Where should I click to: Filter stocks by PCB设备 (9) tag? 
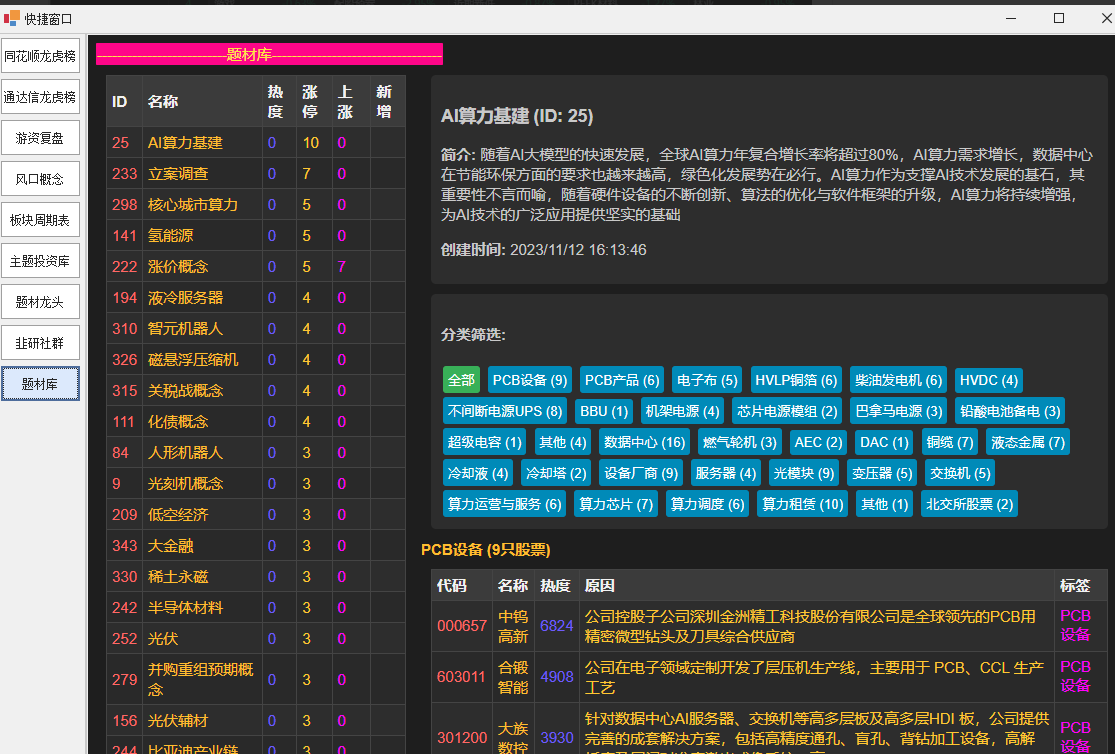pyautogui.click(x=530, y=380)
